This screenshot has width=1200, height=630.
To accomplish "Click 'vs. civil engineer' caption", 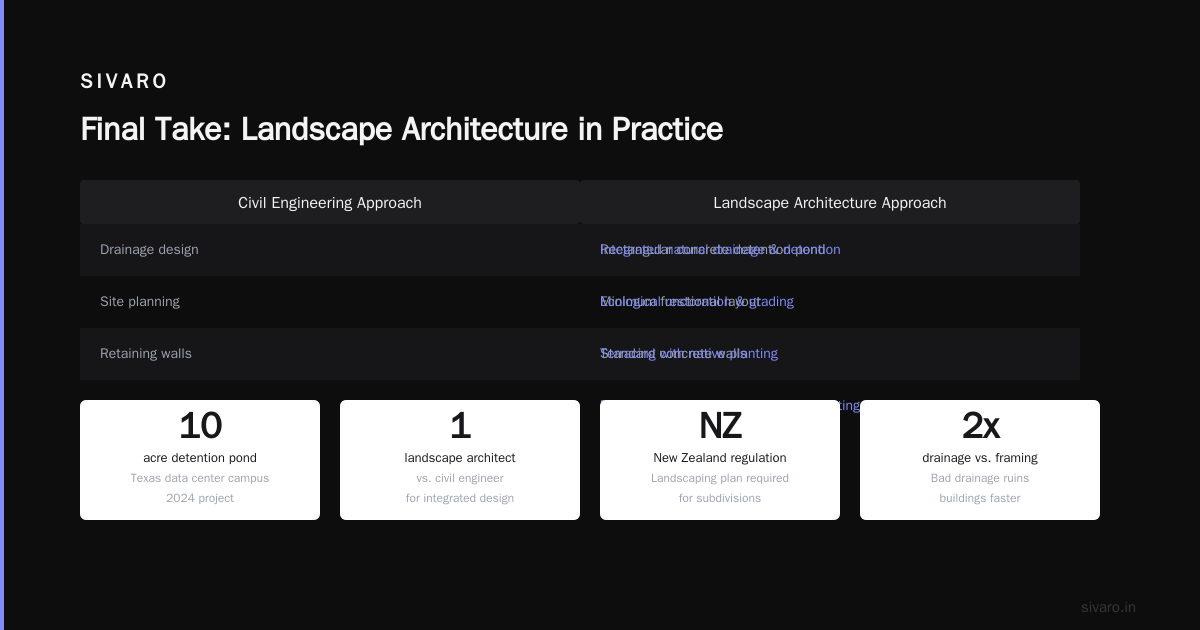I will [460, 478].
